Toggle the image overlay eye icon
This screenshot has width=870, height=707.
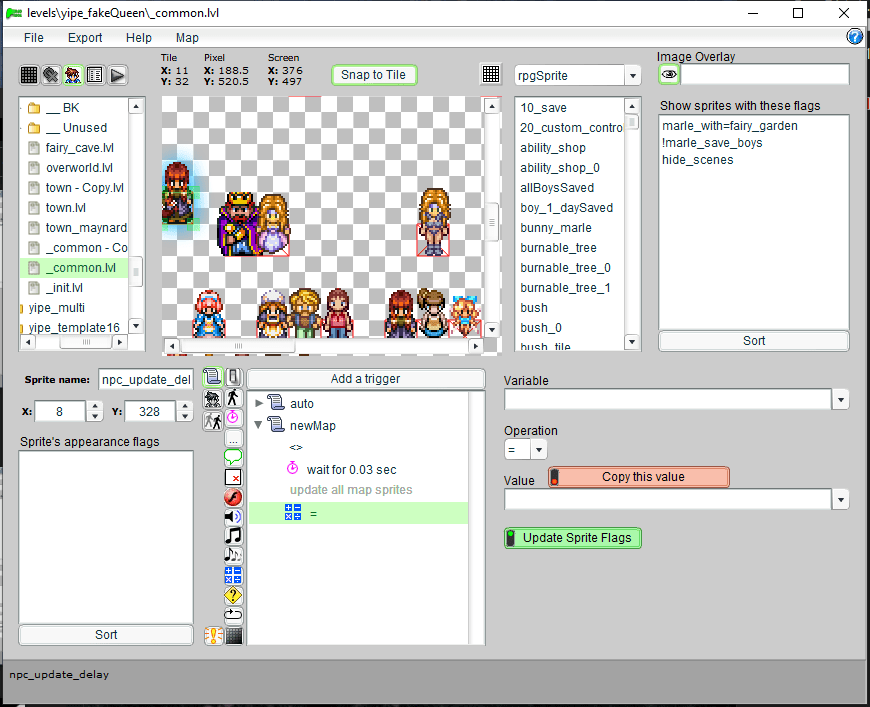click(x=669, y=75)
